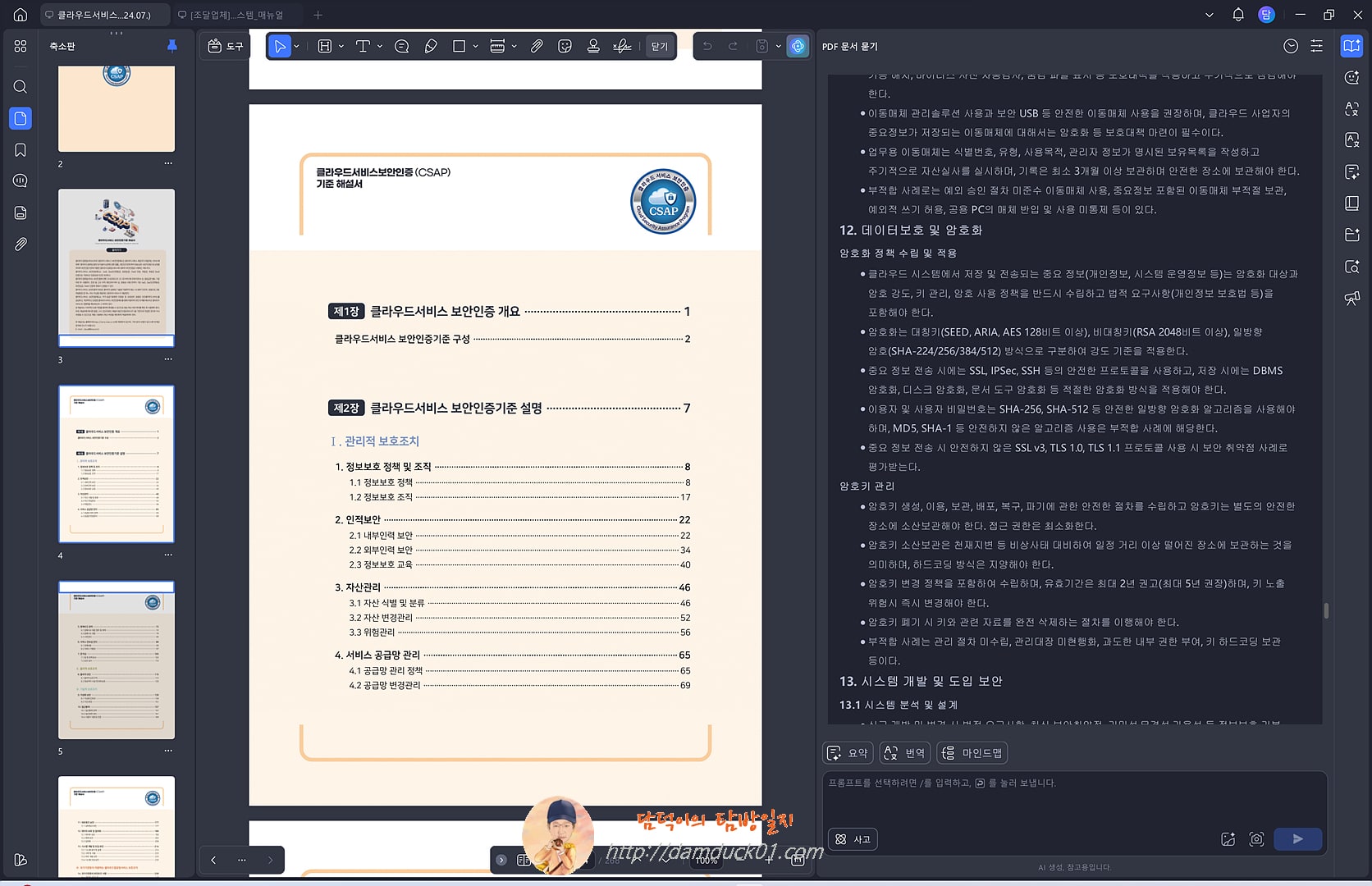The width and height of the screenshot is (1372, 886).
Task: Expand the save options dropdown in the toolbar
Action: click(x=778, y=46)
